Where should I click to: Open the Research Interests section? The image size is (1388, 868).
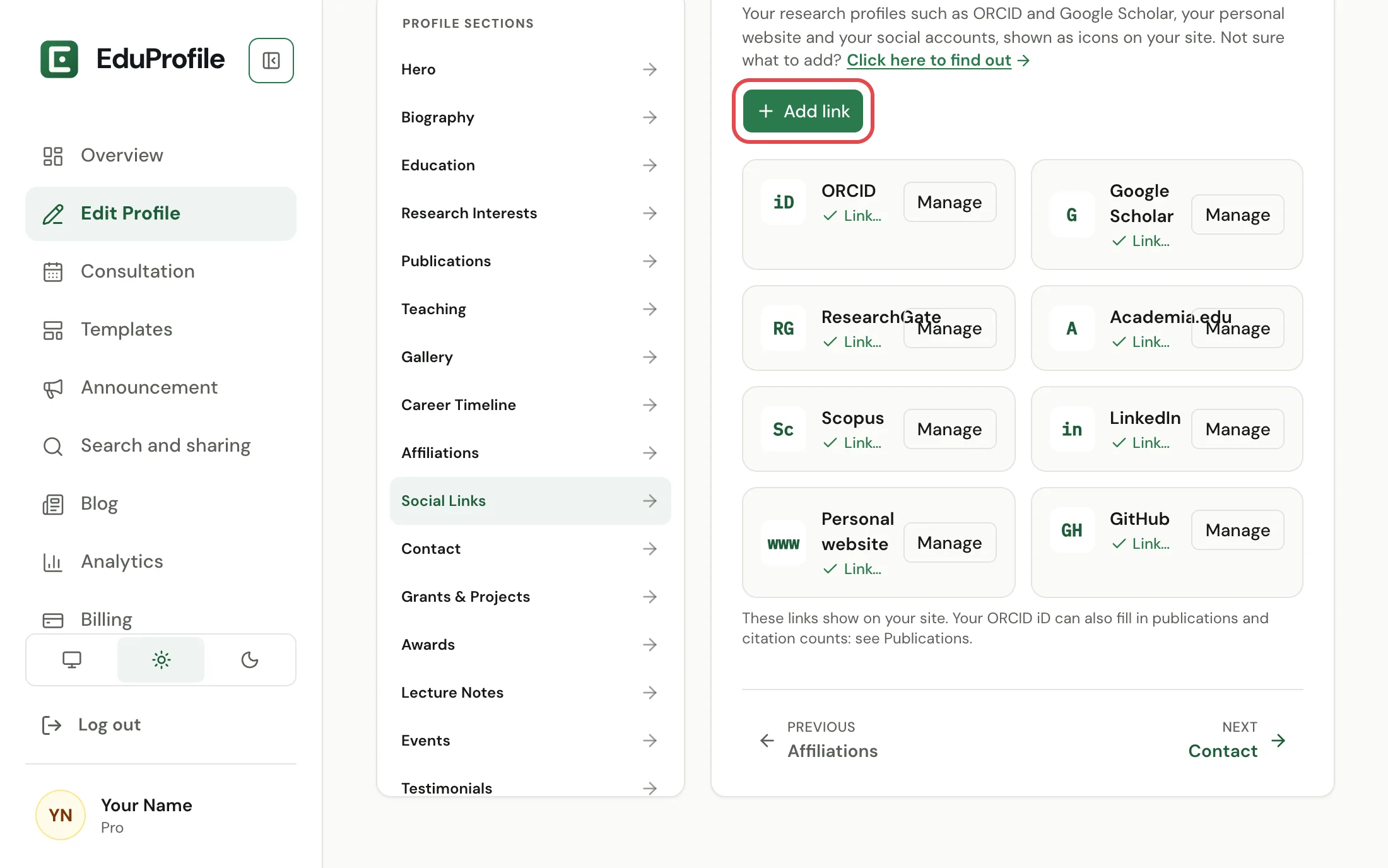(530, 213)
